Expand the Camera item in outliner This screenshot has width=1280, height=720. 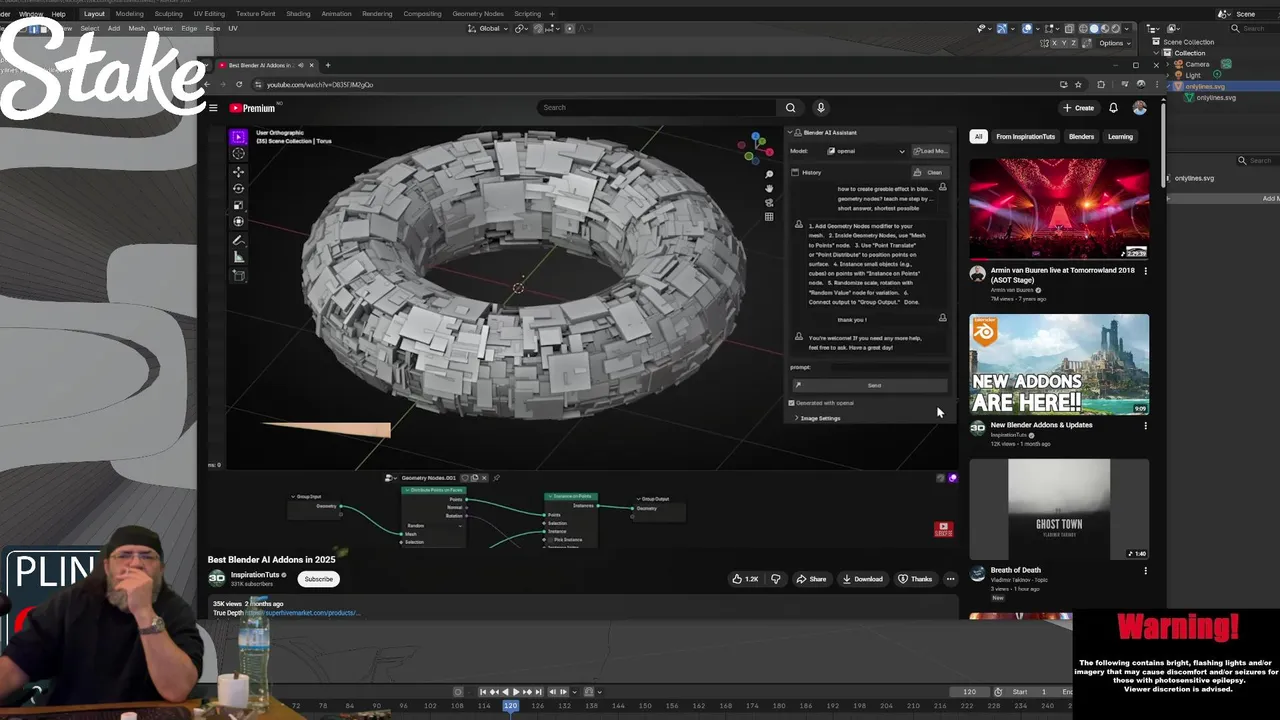click(1167, 64)
